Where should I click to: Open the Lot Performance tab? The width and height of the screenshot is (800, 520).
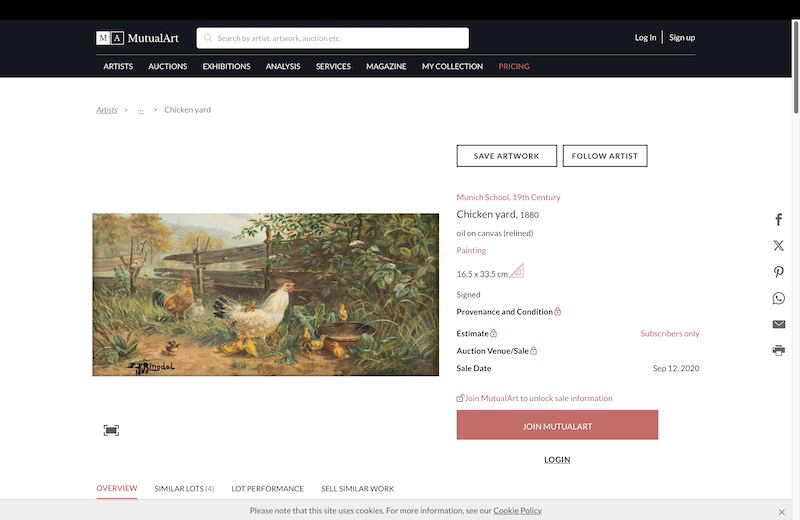[267, 488]
